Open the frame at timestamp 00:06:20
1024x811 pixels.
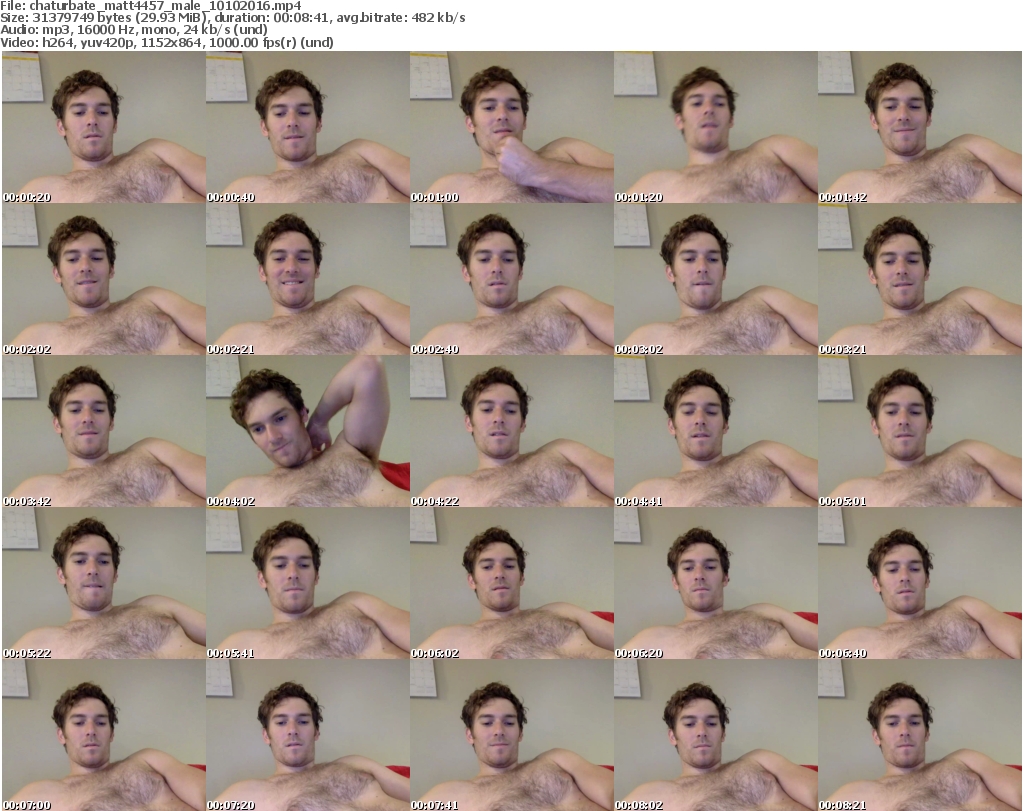pos(715,583)
